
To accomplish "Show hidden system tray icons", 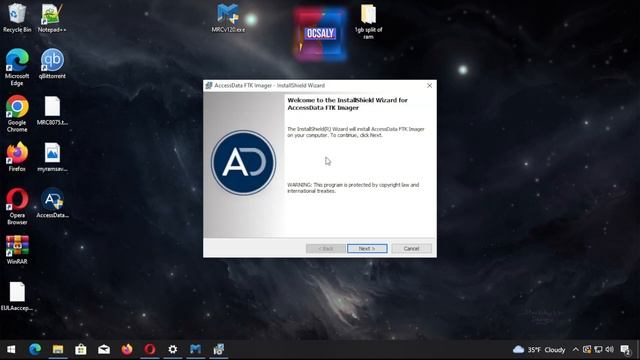I will (x=576, y=349).
